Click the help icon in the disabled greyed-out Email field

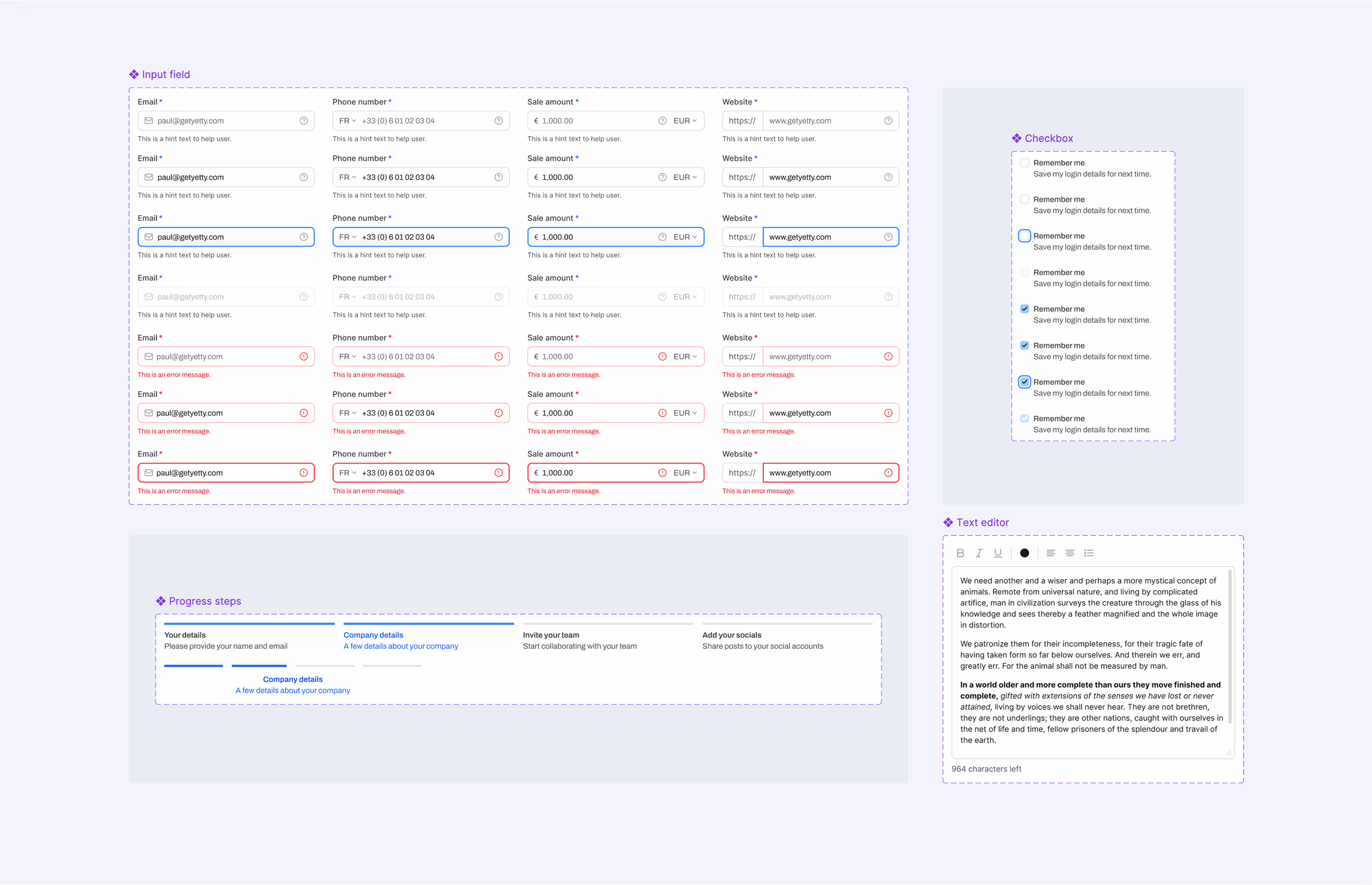[304, 296]
